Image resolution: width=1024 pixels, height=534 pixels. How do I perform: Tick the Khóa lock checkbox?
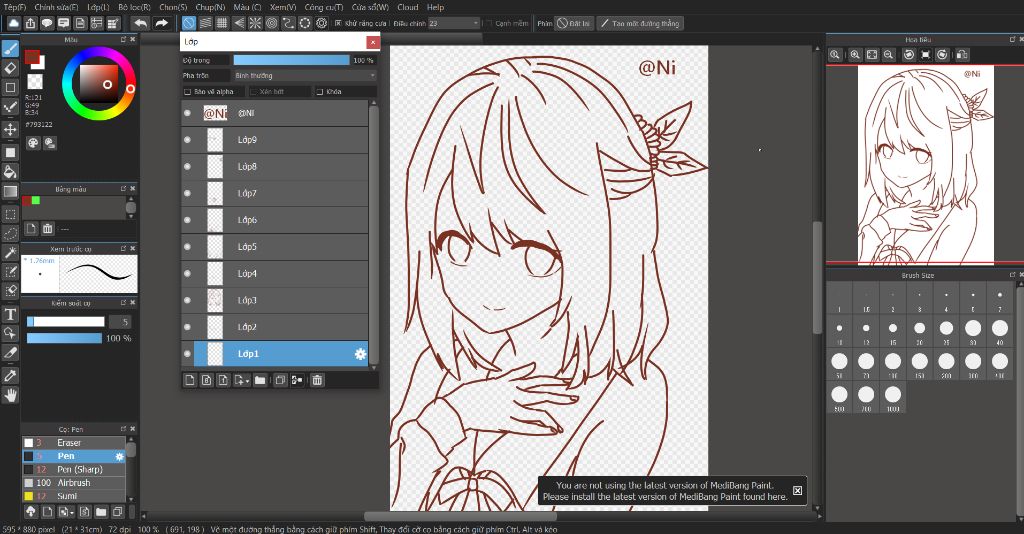[x=320, y=92]
